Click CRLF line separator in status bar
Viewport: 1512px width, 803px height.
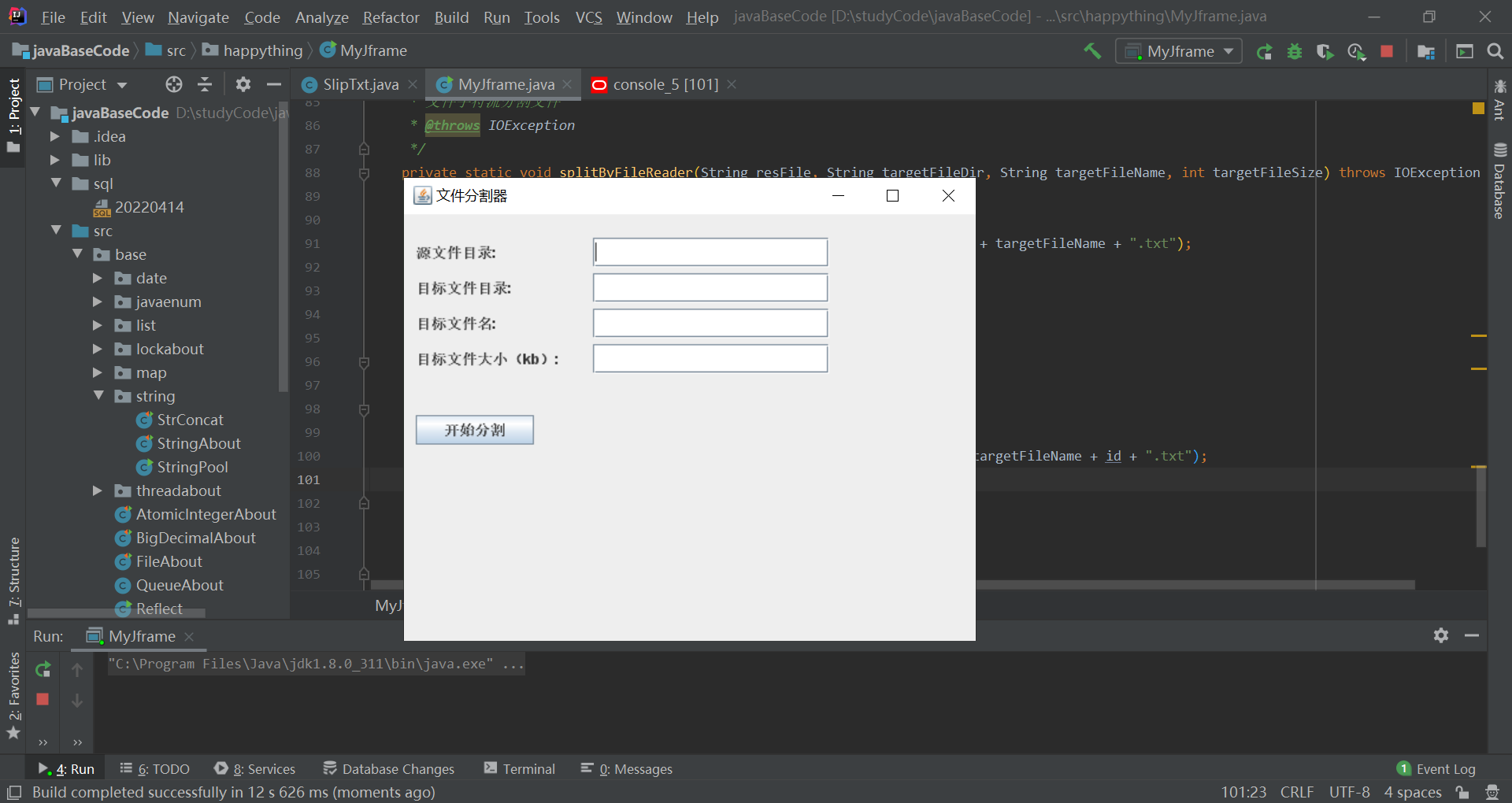[1296, 792]
